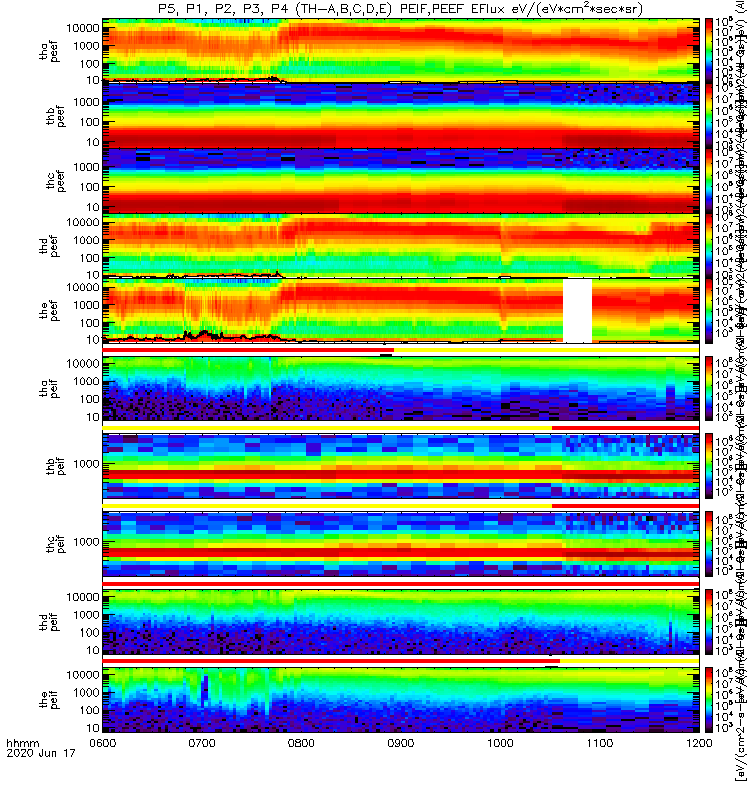
Task: Click the 'thb peif' panel label
Action: 55,466
